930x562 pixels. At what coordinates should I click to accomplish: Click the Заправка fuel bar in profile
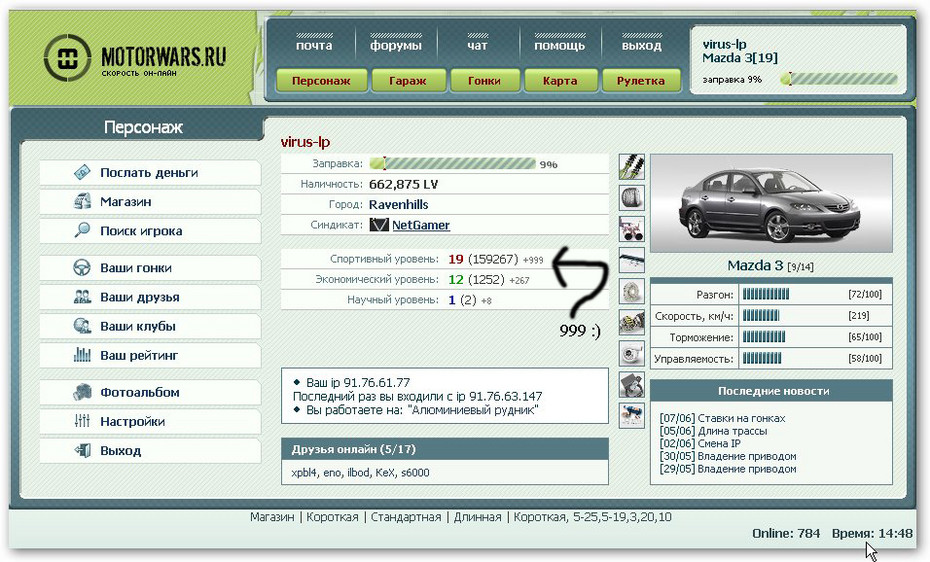(452, 163)
